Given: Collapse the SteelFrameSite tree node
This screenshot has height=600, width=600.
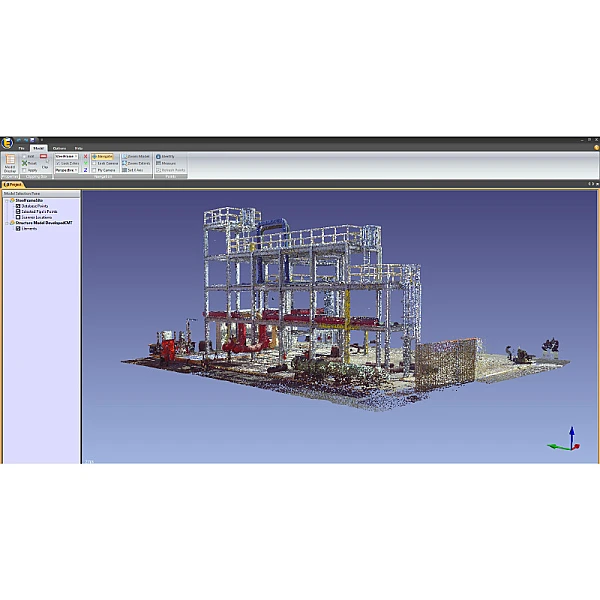Looking at the screenshot, I should (x=7, y=200).
